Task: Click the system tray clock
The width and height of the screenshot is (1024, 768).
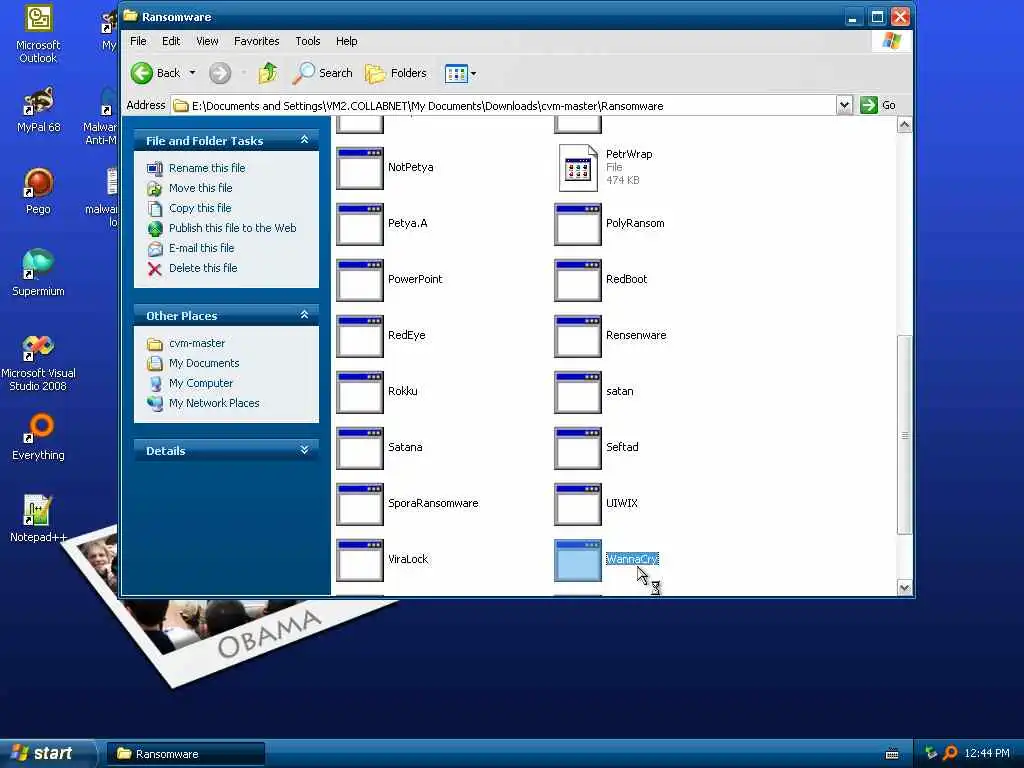Action: 987,753
